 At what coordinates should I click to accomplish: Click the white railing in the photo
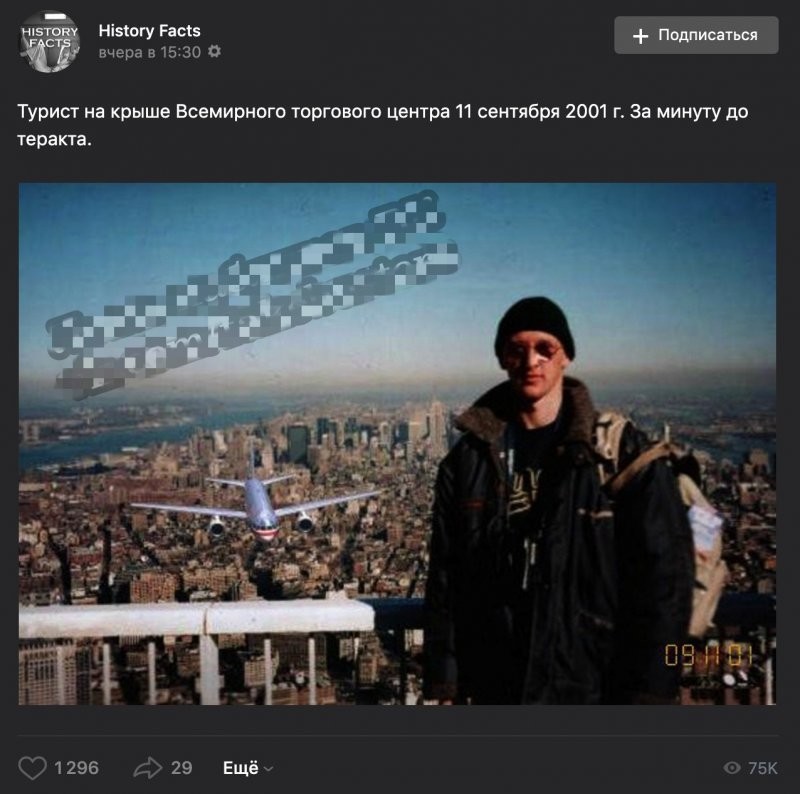(x=196, y=618)
